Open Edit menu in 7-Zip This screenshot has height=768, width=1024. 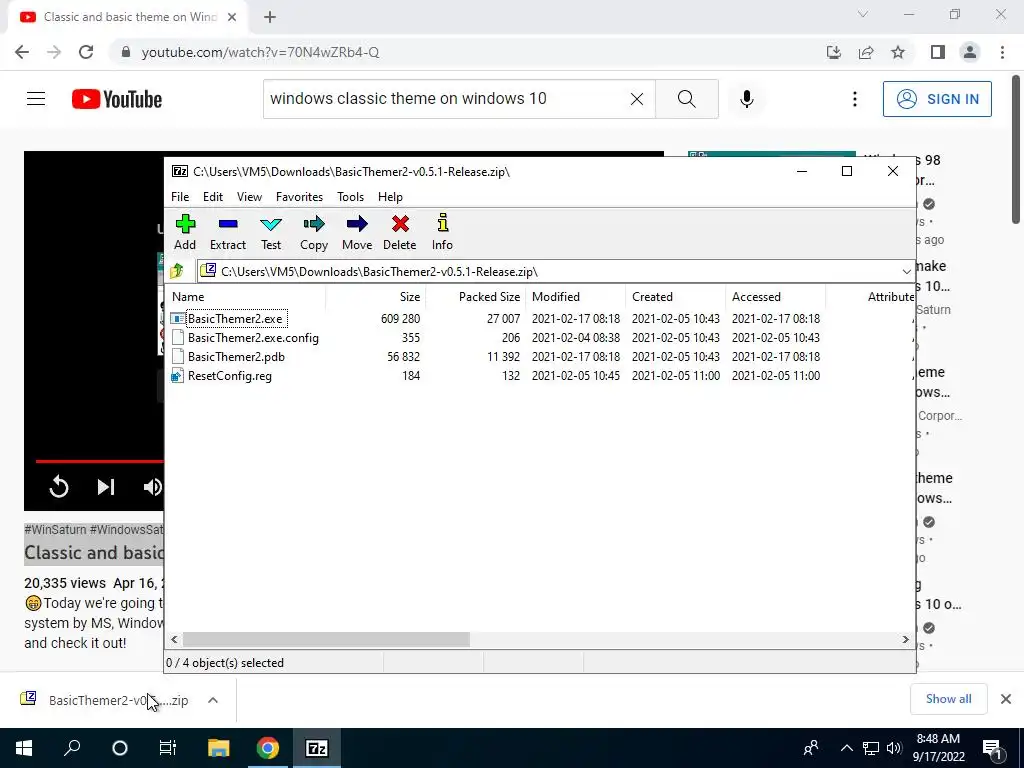point(213,197)
